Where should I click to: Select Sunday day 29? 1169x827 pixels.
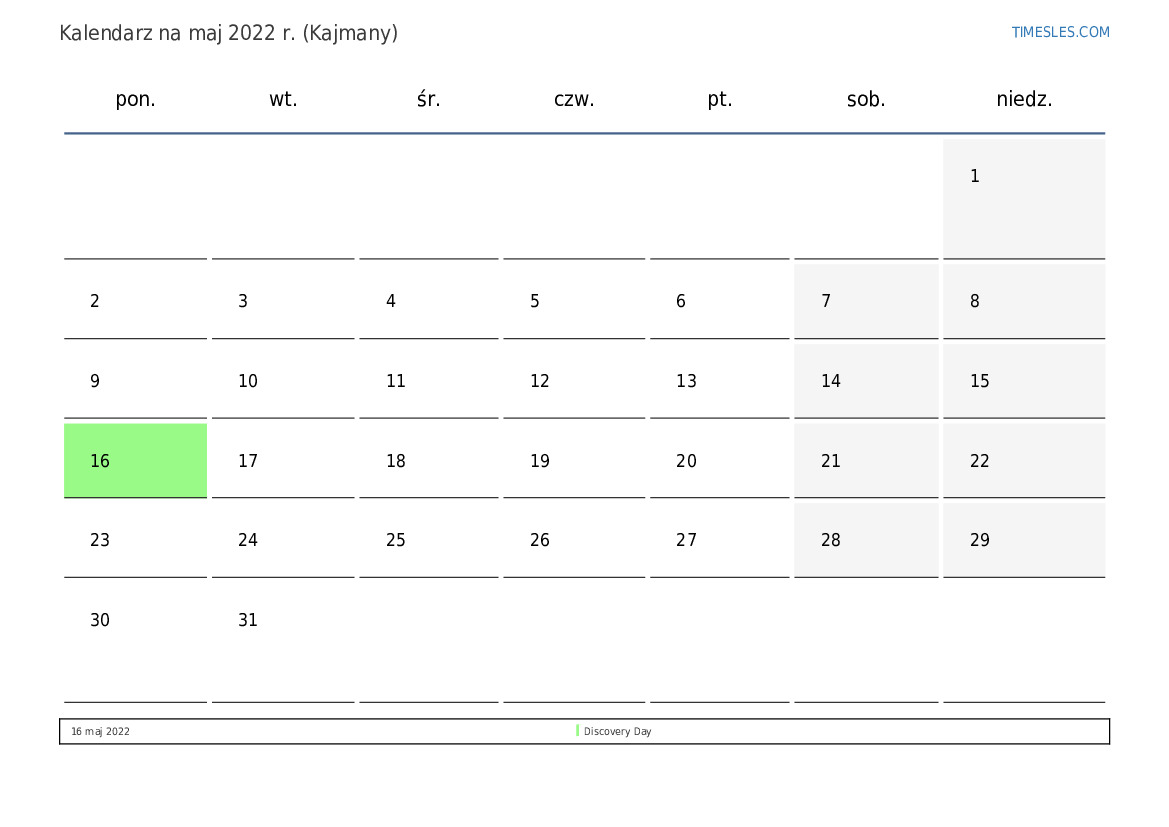[1024, 540]
